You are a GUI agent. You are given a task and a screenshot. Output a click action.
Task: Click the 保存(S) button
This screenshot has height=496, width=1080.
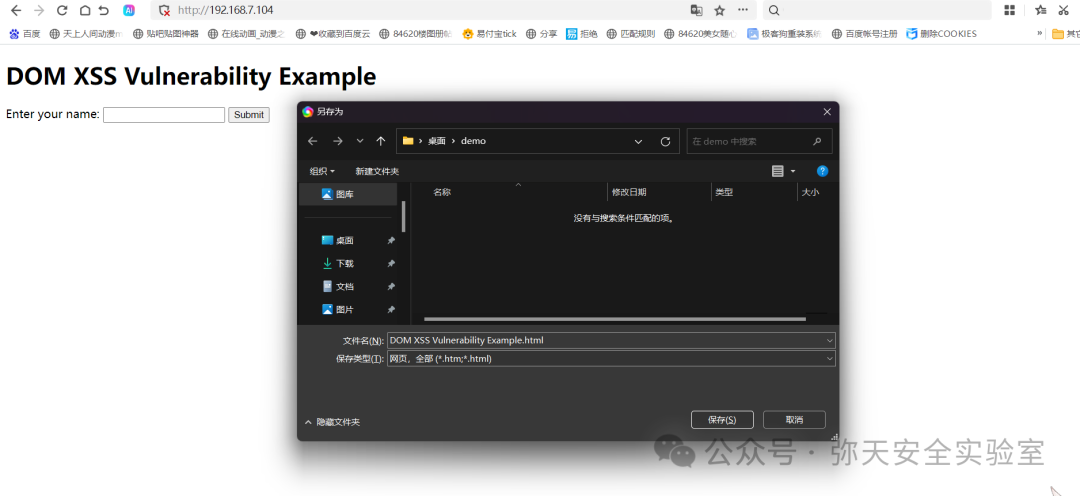722,420
